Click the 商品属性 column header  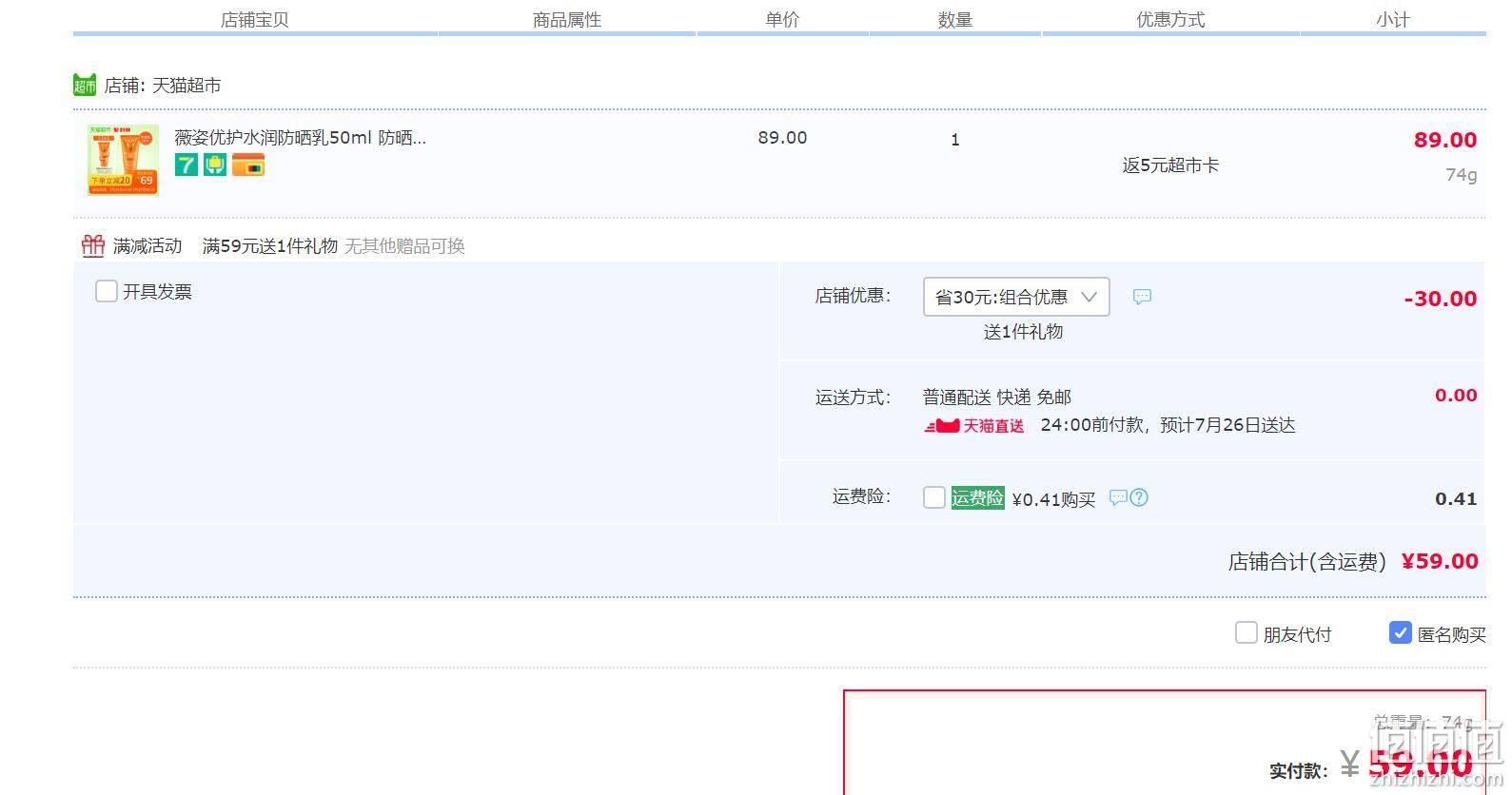click(x=567, y=20)
